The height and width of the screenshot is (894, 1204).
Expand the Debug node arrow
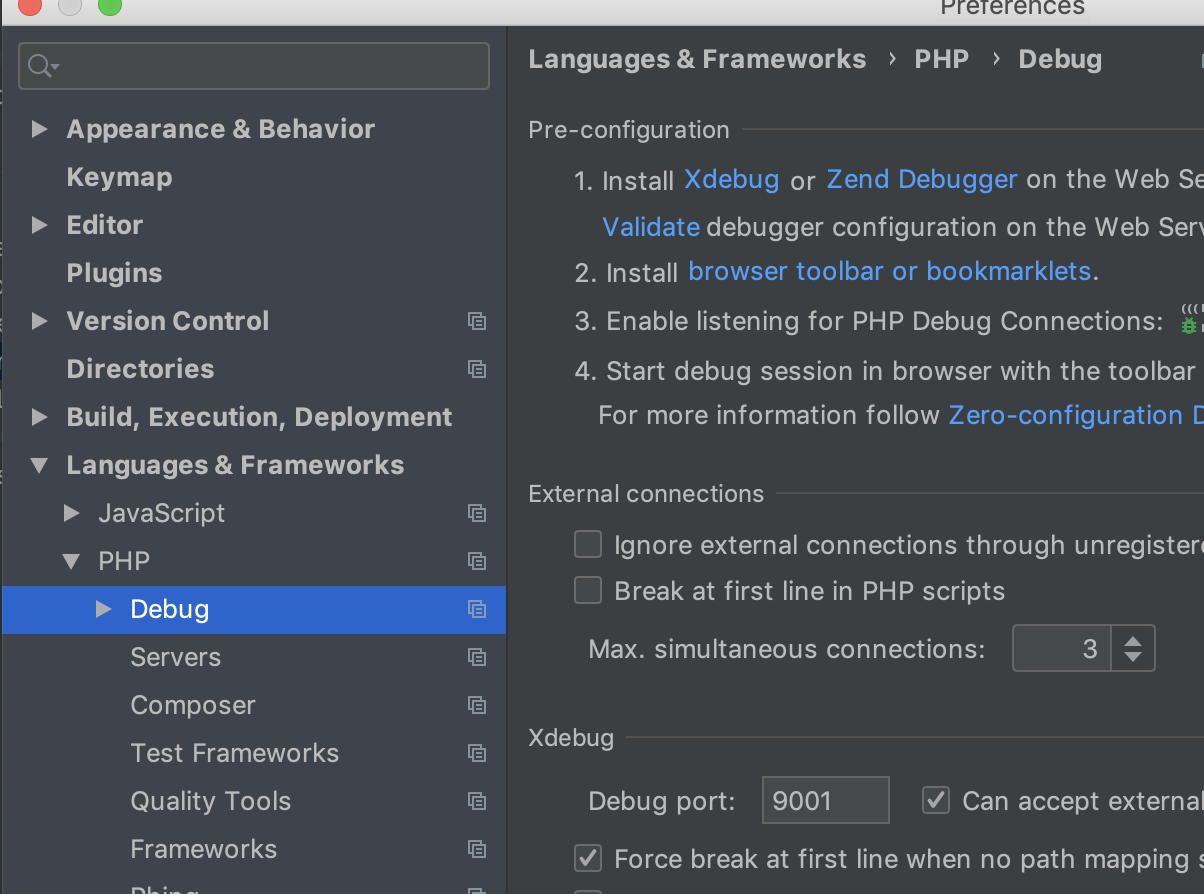pyautogui.click(x=104, y=609)
